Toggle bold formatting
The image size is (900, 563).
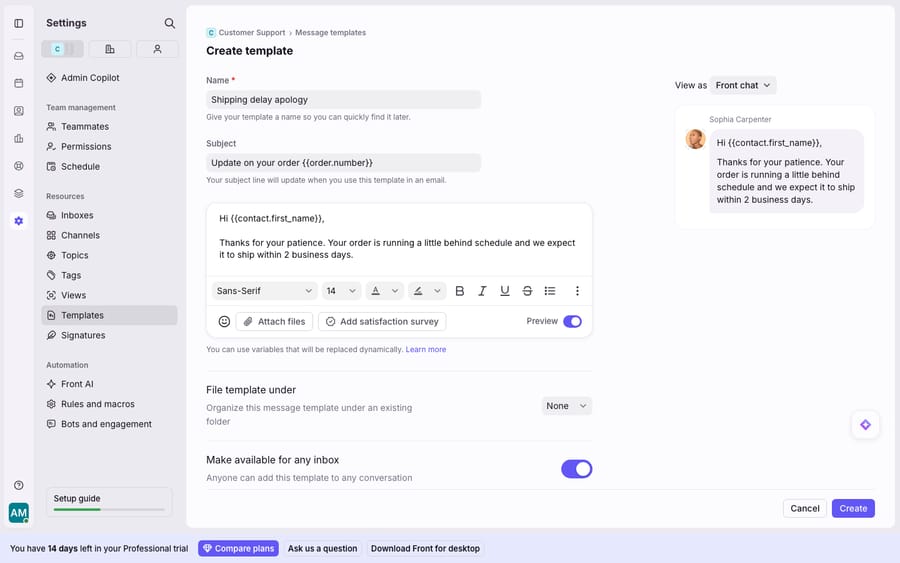[460, 291]
